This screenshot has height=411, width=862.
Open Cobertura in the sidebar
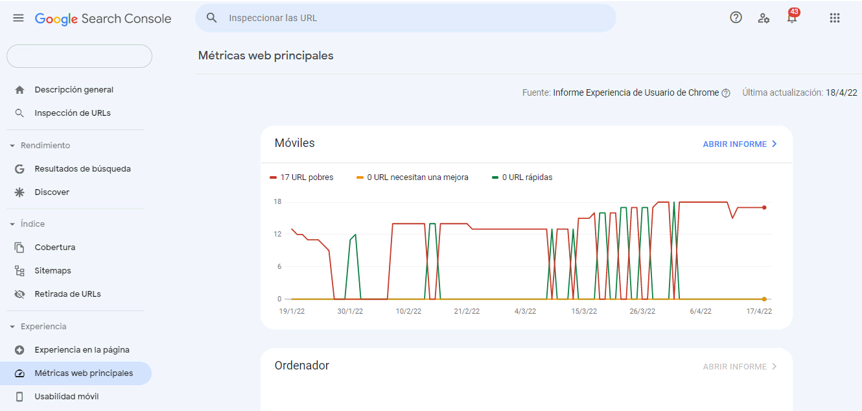point(55,247)
